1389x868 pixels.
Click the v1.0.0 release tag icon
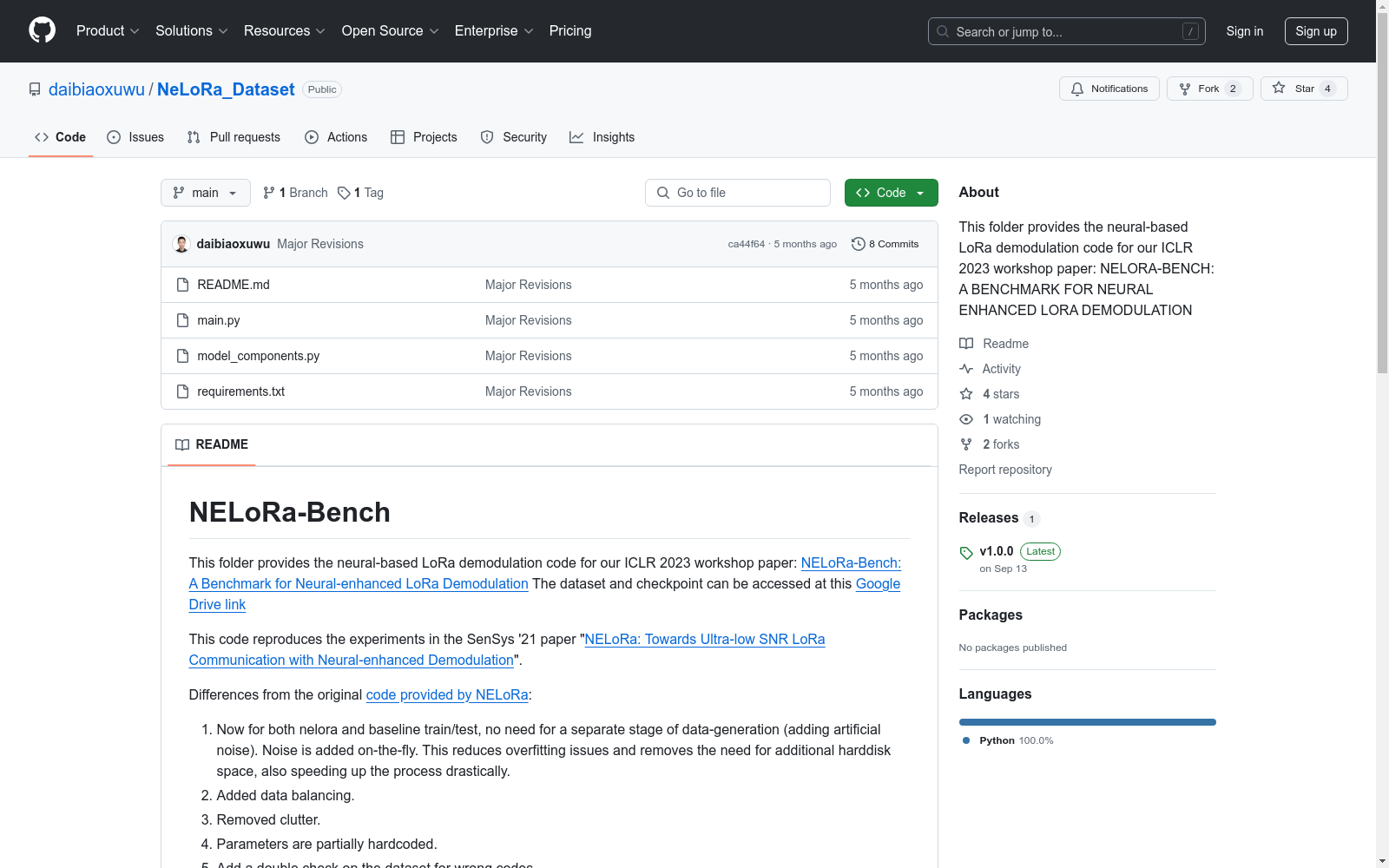tap(966, 552)
